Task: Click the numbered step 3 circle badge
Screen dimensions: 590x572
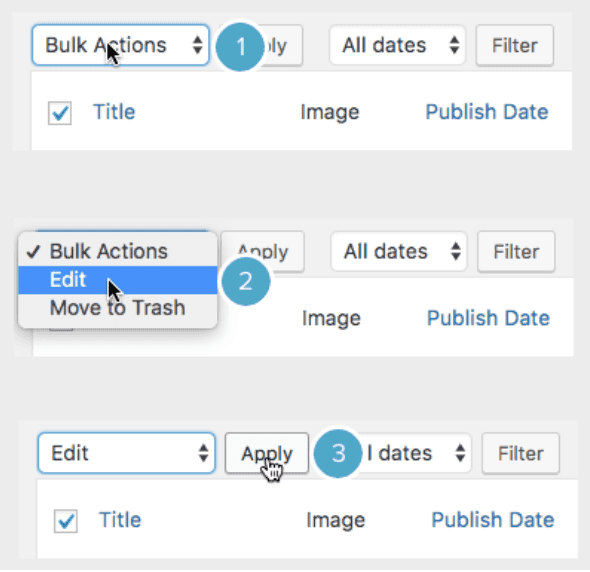Action: tap(338, 453)
